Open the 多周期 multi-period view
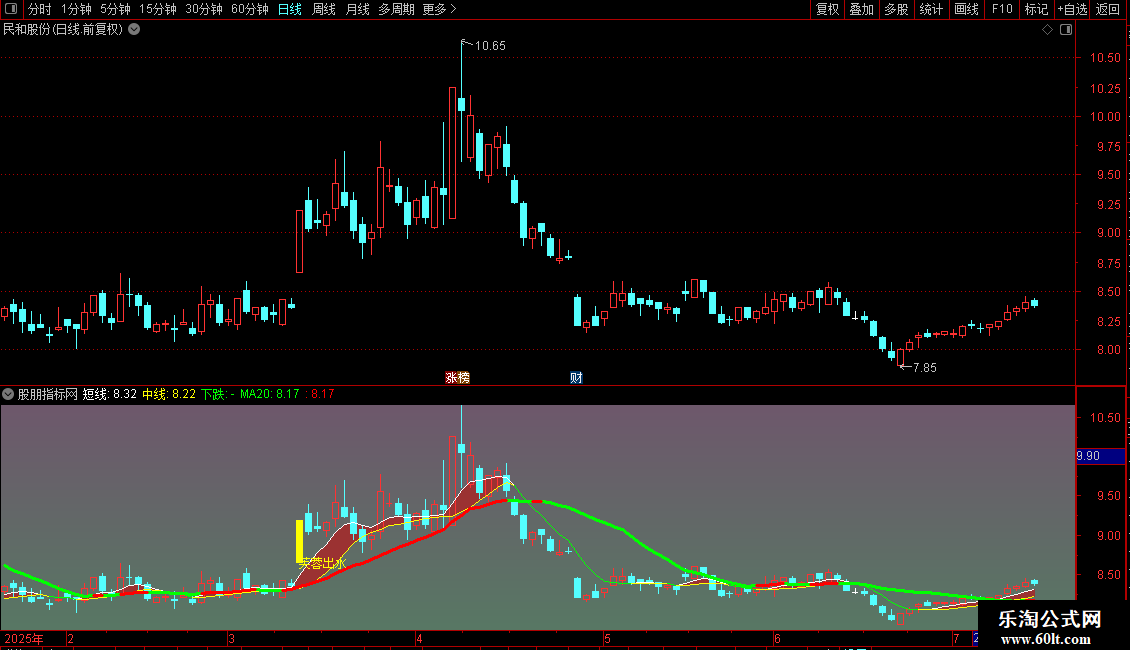The height and width of the screenshot is (650, 1130). click(x=396, y=9)
